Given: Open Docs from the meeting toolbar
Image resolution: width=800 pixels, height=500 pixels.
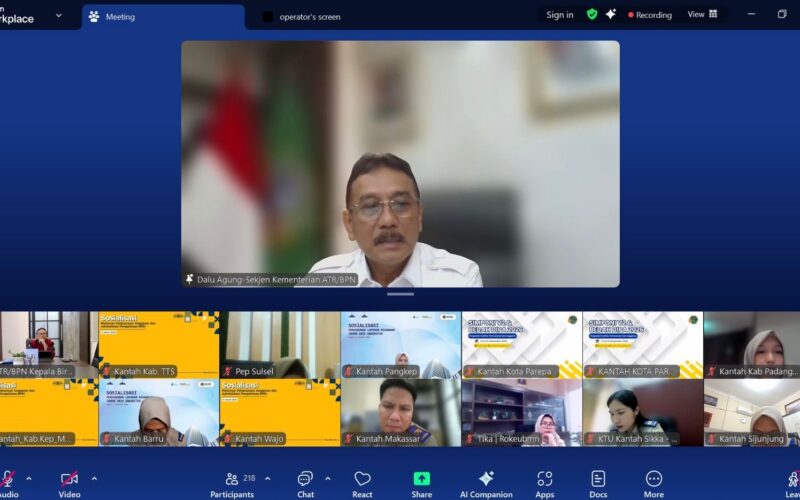Looking at the screenshot, I should tap(598, 481).
